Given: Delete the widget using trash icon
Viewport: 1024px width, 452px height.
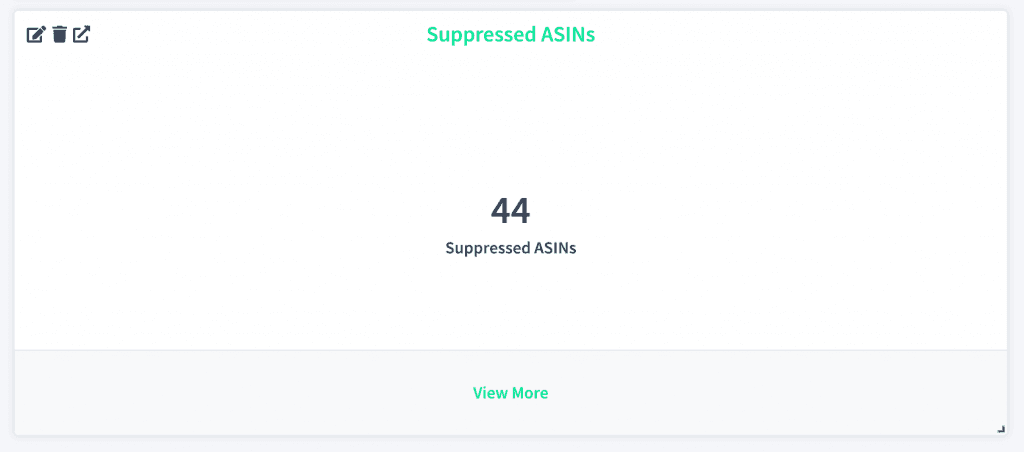Looking at the screenshot, I should coord(60,35).
